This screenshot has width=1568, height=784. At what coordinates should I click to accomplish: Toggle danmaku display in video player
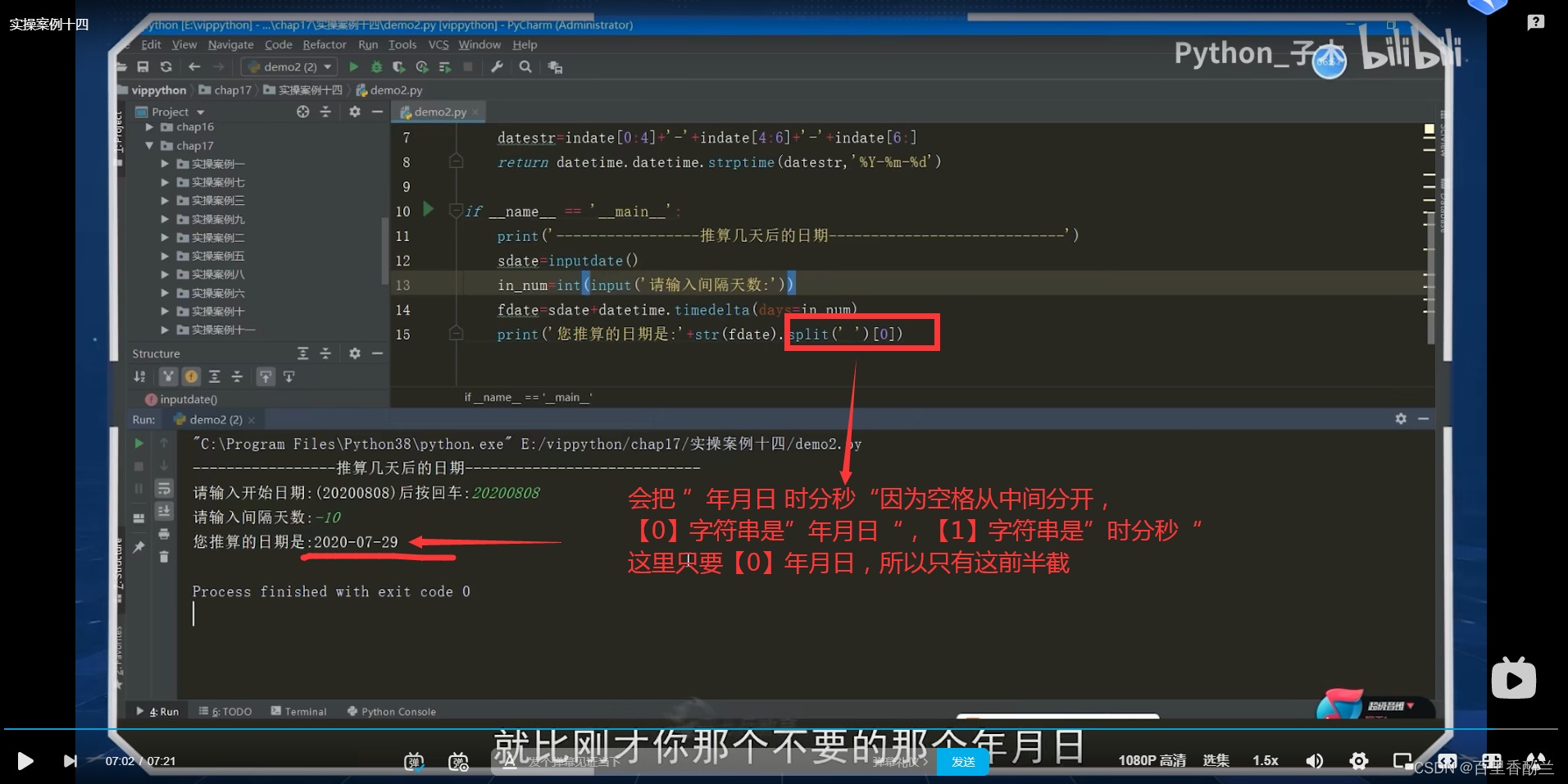click(414, 762)
